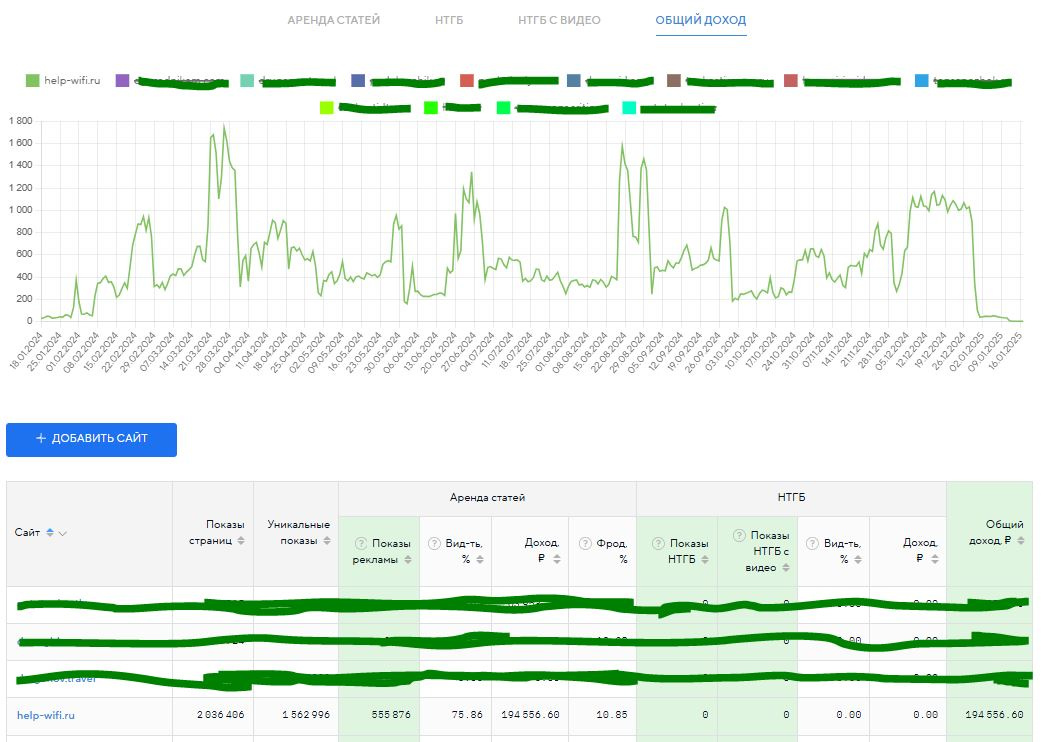The height and width of the screenshot is (742, 1041).
Task: Click the 28.03.2024 date label on chart axis
Action: click(x=215, y=350)
